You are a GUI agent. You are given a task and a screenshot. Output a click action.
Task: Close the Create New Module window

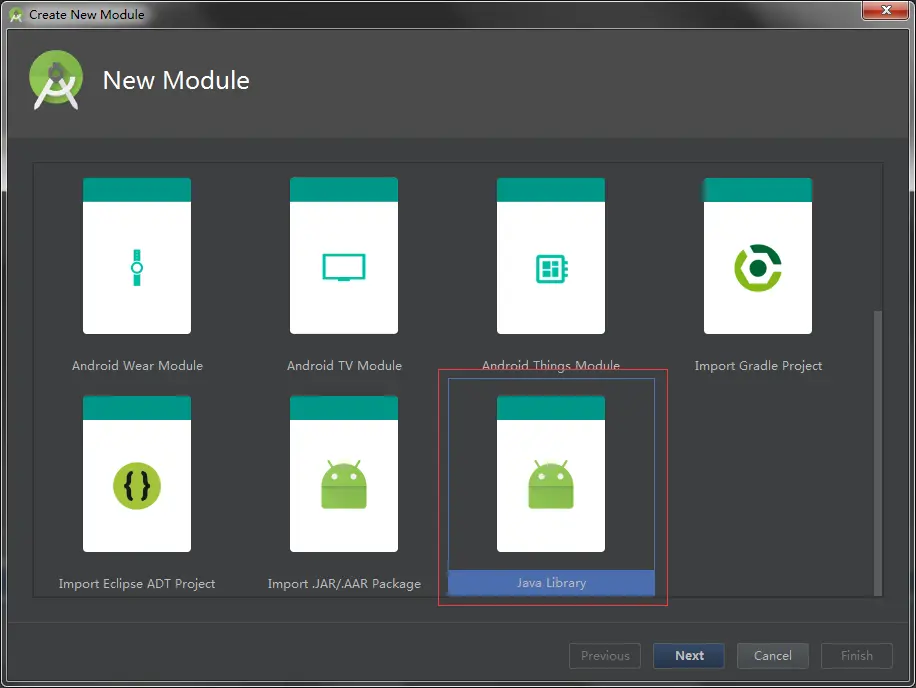pyautogui.click(x=886, y=10)
